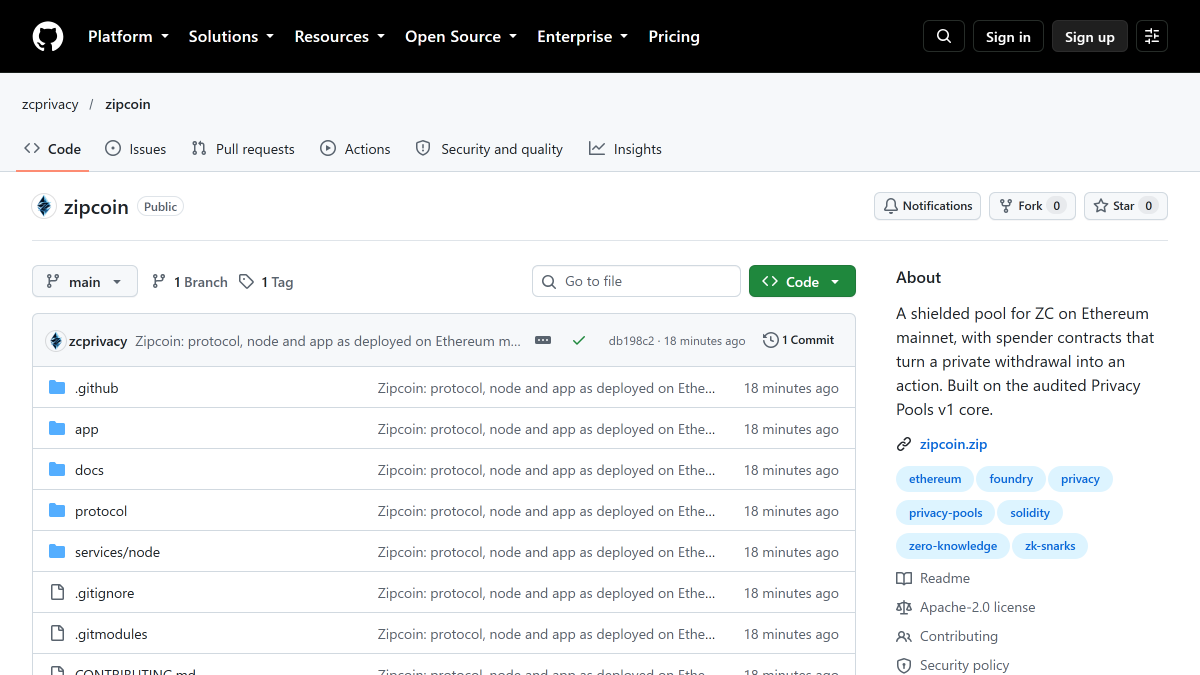Click the .github folder icon
Viewport: 1200px width, 675px height.
click(x=57, y=388)
